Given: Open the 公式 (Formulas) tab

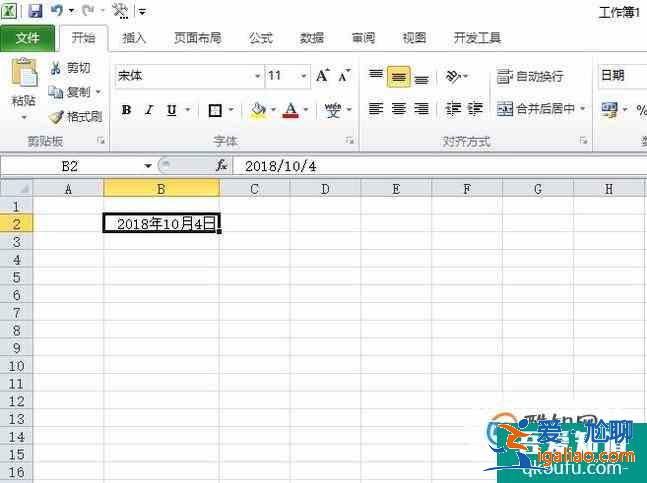Looking at the screenshot, I should (x=260, y=38).
